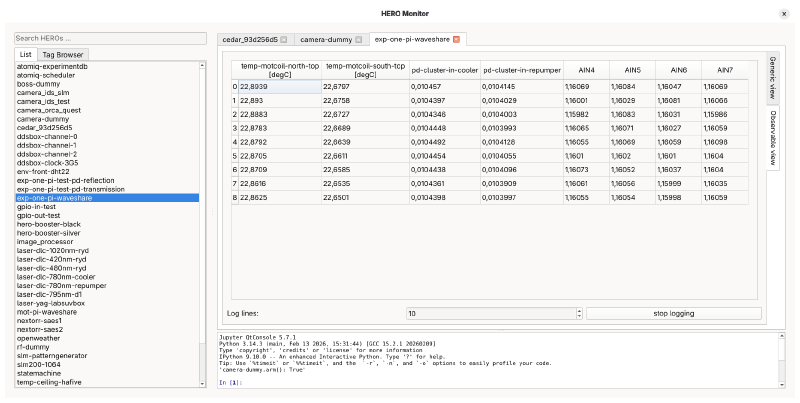This screenshot has width=800, height=403.
Task: Click the AIN7 column header
Action: (x=725, y=70)
